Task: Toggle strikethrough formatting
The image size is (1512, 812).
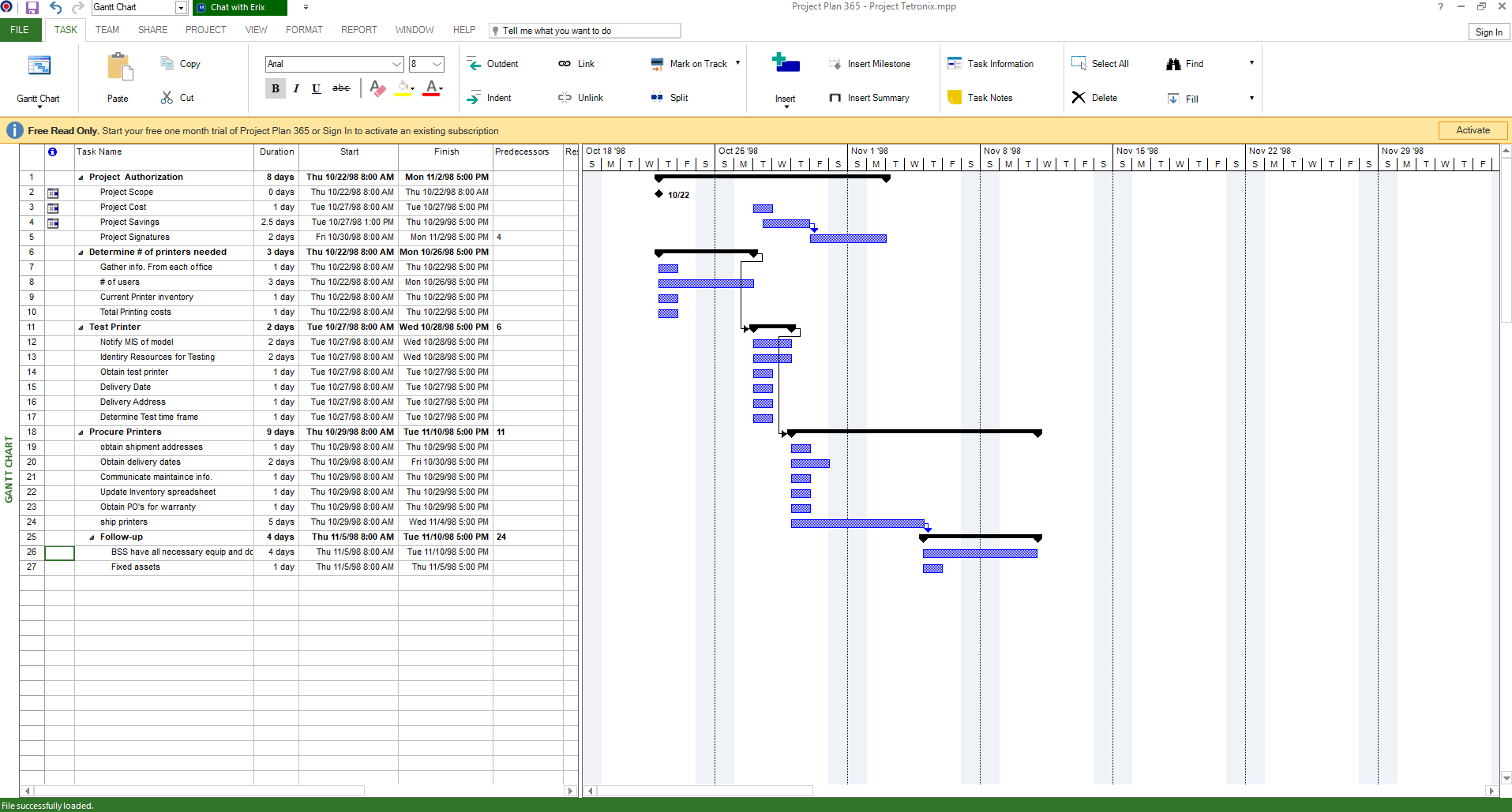Action: click(x=341, y=88)
